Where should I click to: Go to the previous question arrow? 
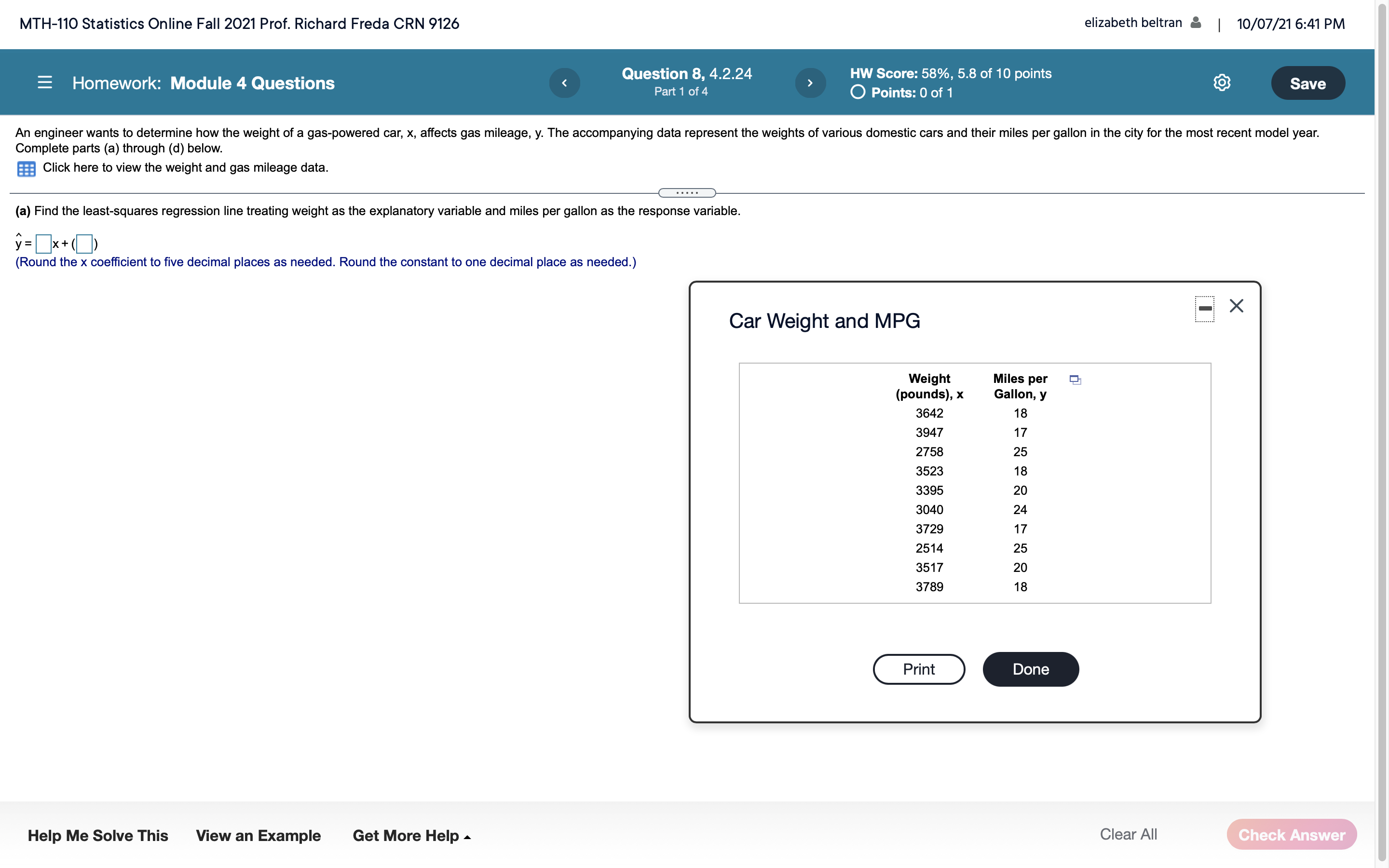[564, 83]
